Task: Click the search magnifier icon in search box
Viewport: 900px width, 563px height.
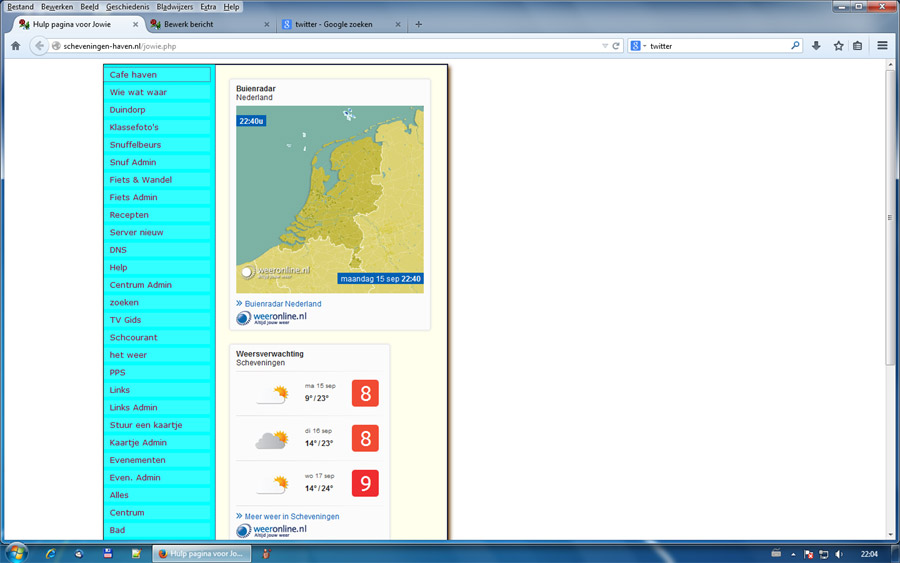Action: point(795,46)
